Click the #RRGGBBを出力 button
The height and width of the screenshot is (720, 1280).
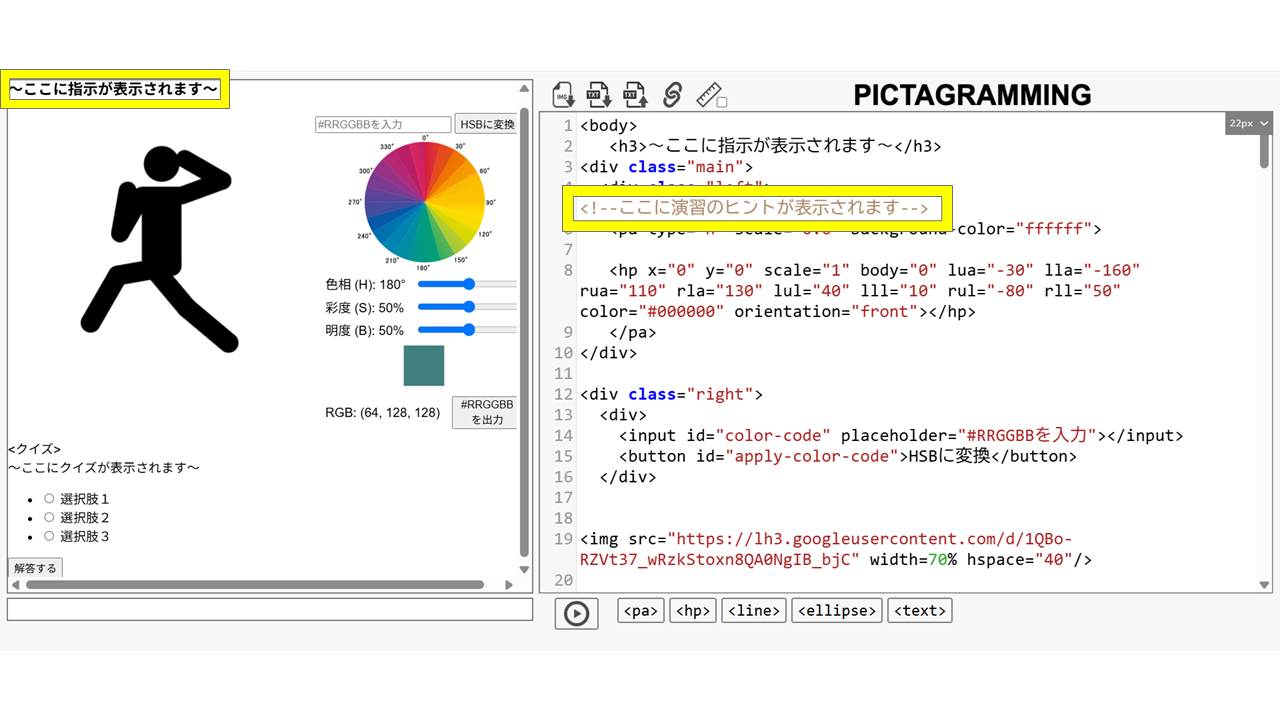tap(485, 412)
